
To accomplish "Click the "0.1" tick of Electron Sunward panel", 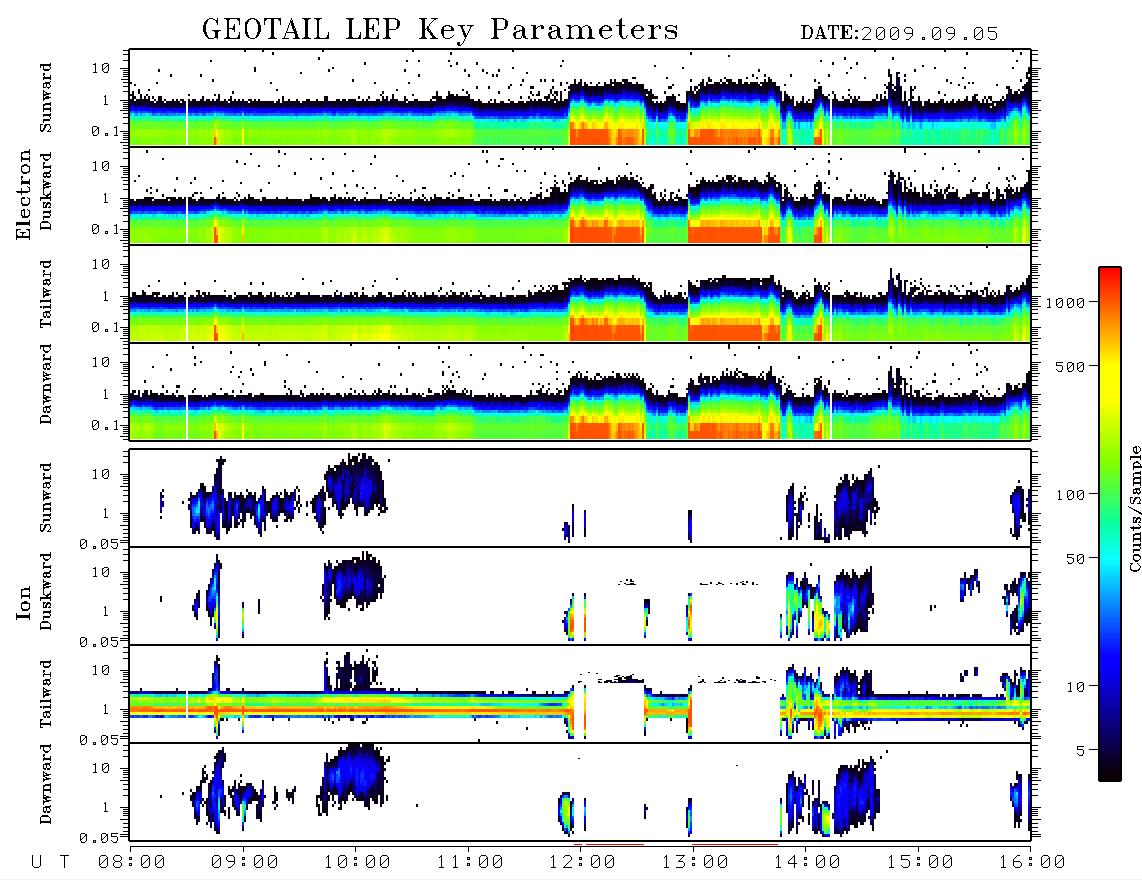I will pyautogui.click(x=106, y=131).
